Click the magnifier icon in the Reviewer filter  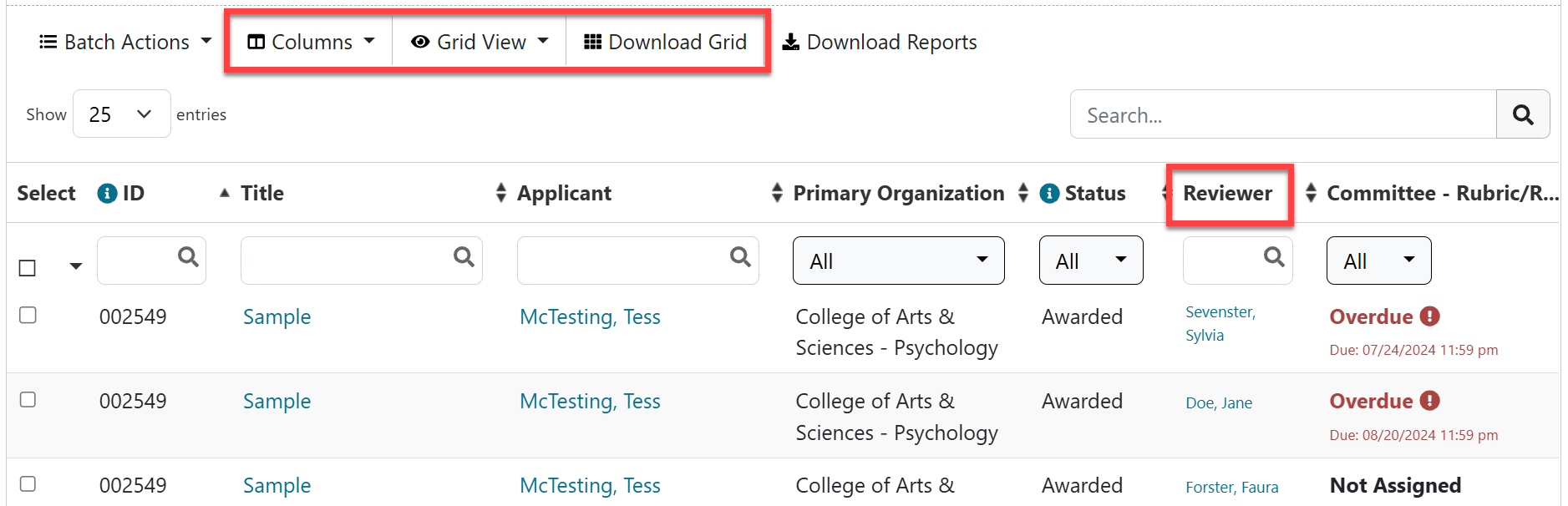(1274, 257)
